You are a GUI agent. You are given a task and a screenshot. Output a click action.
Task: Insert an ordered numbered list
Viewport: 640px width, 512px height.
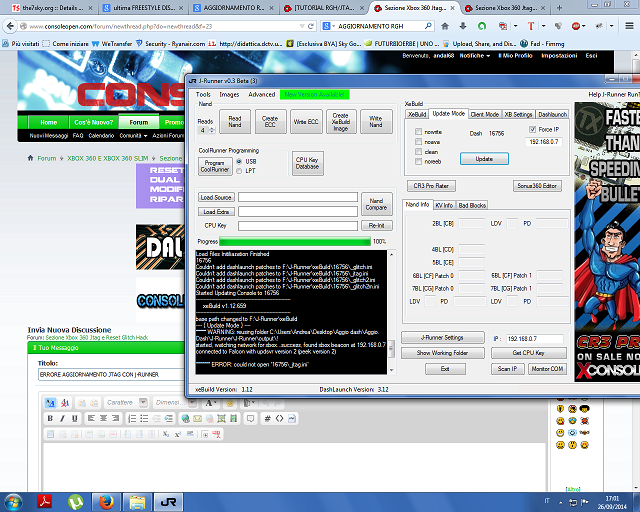tap(132, 419)
